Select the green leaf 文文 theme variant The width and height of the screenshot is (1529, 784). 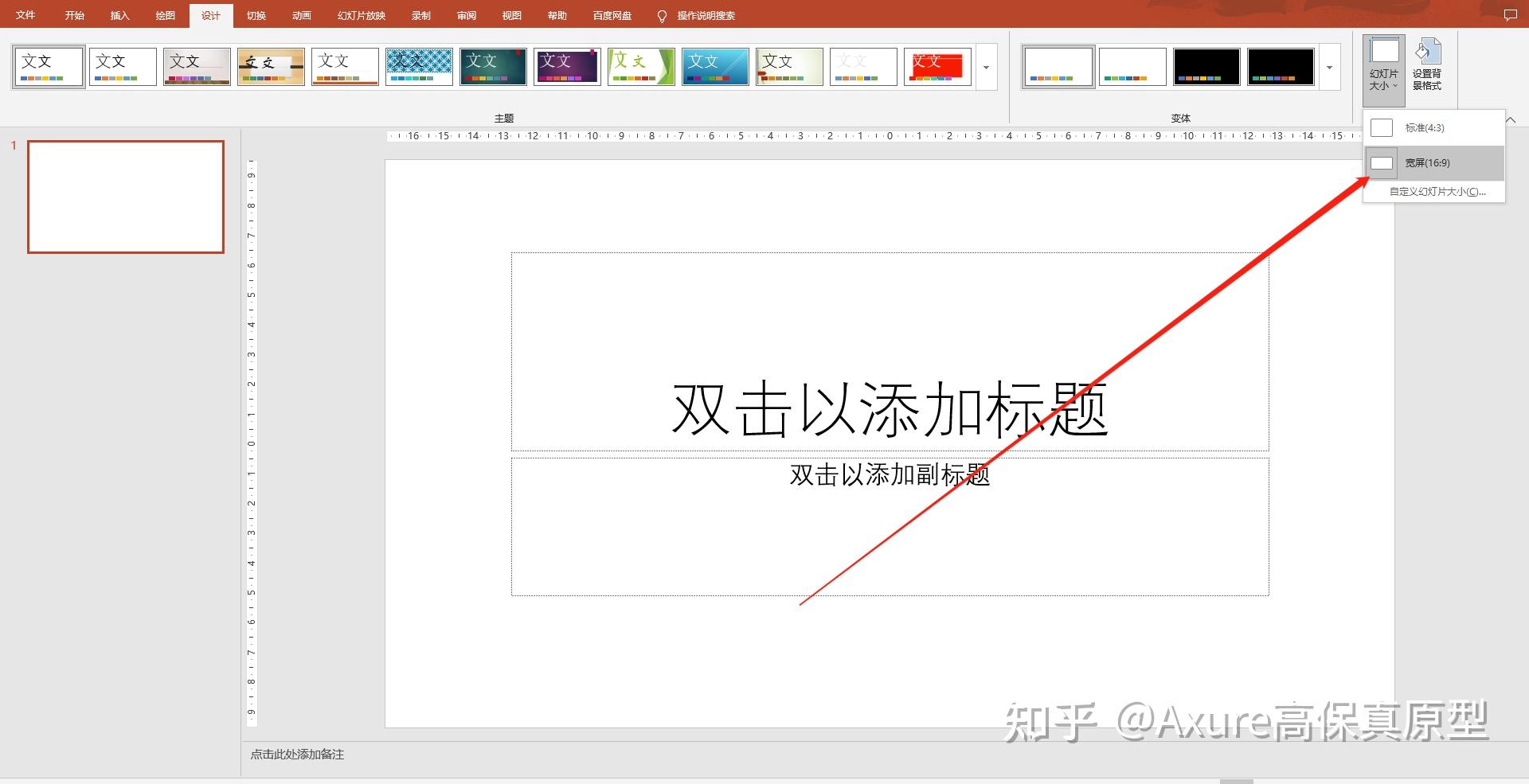click(x=640, y=66)
